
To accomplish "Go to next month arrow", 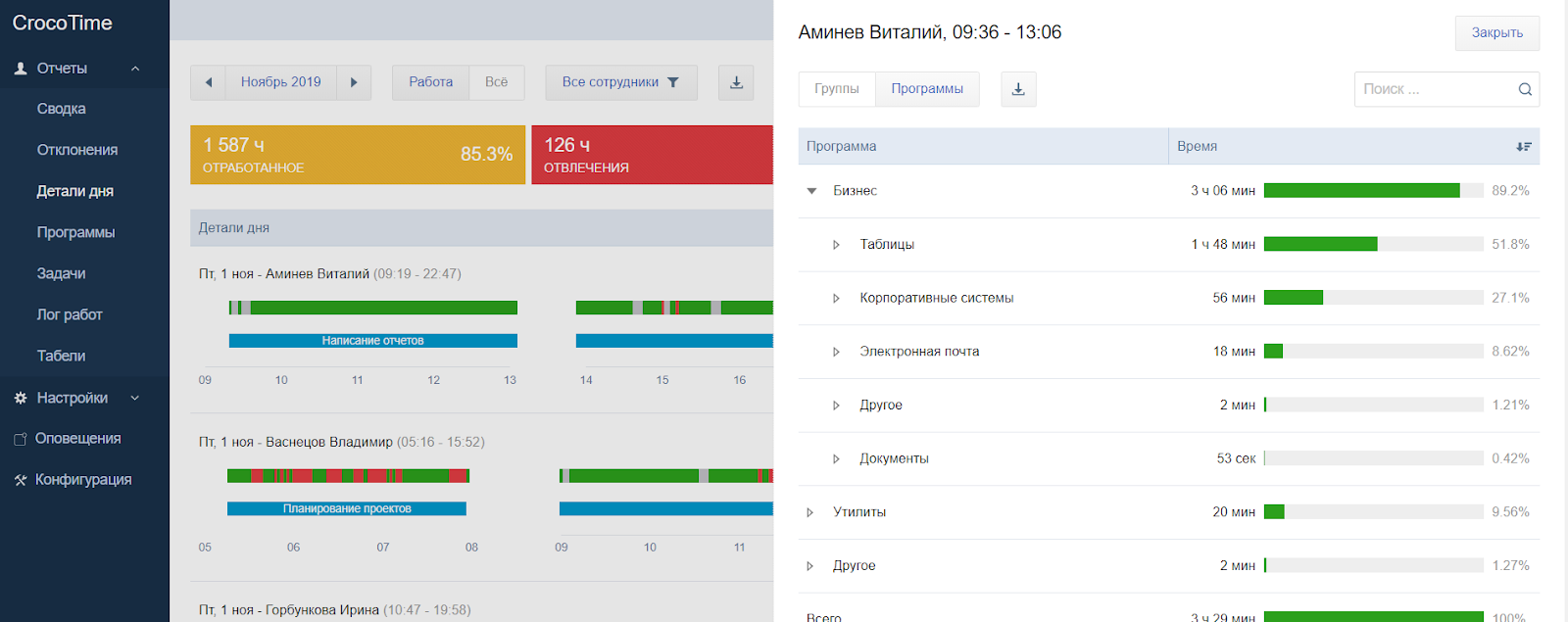I will click(354, 82).
